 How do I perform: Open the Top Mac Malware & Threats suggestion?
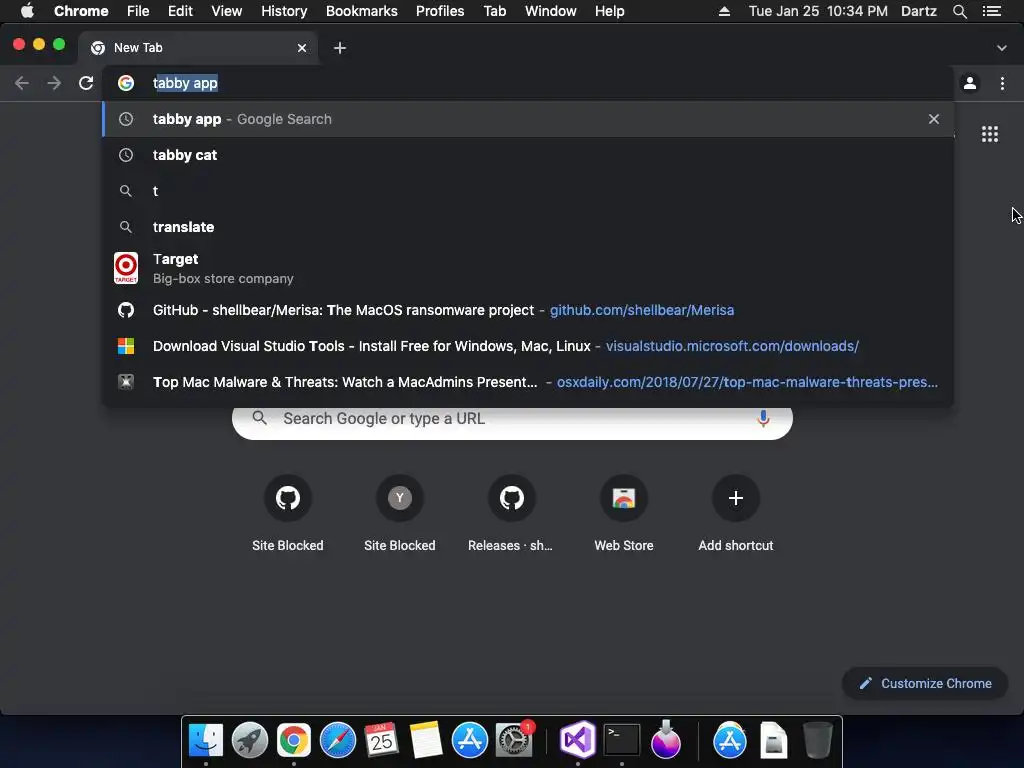pos(528,382)
